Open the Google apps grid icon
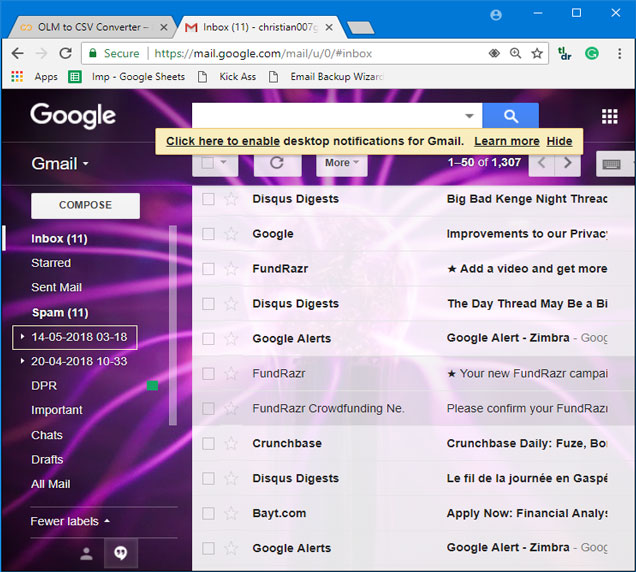Image resolution: width=636 pixels, height=572 pixels. click(610, 116)
